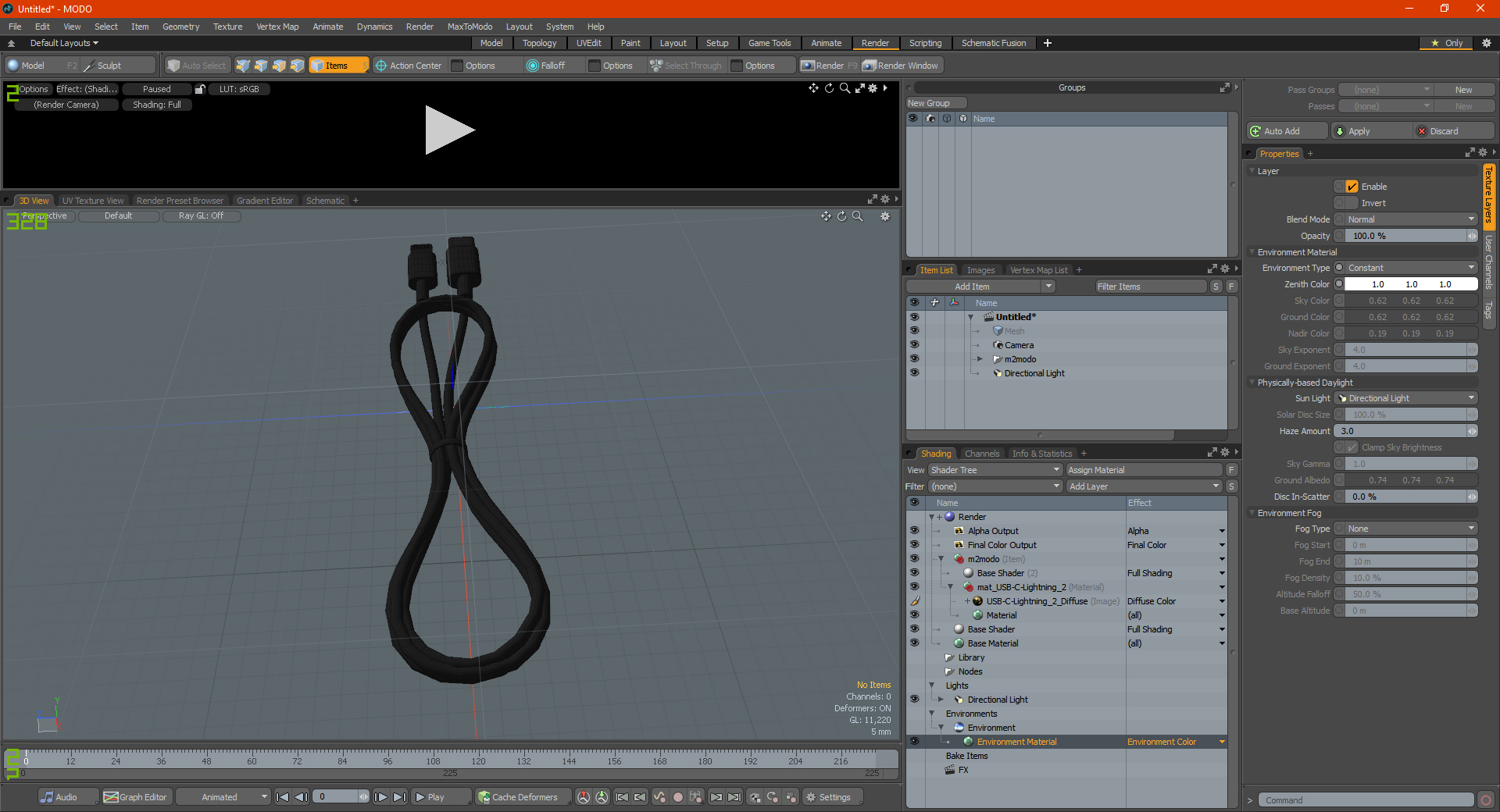The image size is (1500, 812).
Task: Open the Fog Type dropdown
Action: click(x=1410, y=529)
